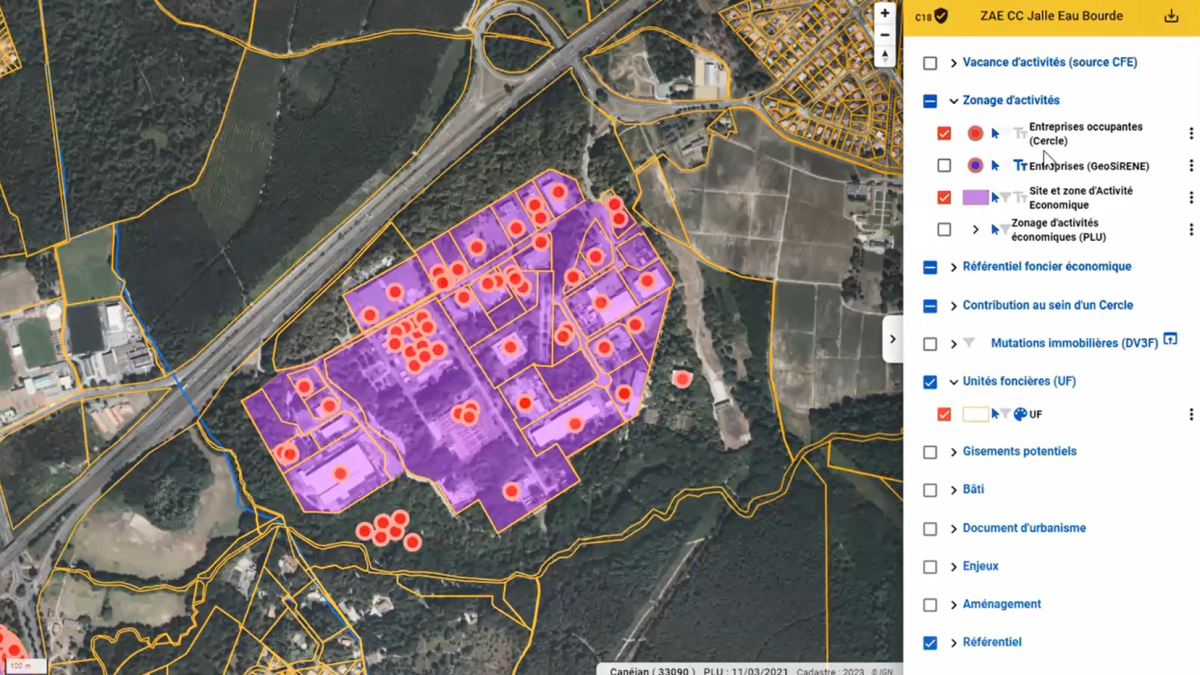Viewport: 1200px width, 675px height.
Task: Select the Enjeux layer group label
Action: tap(980, 566)
